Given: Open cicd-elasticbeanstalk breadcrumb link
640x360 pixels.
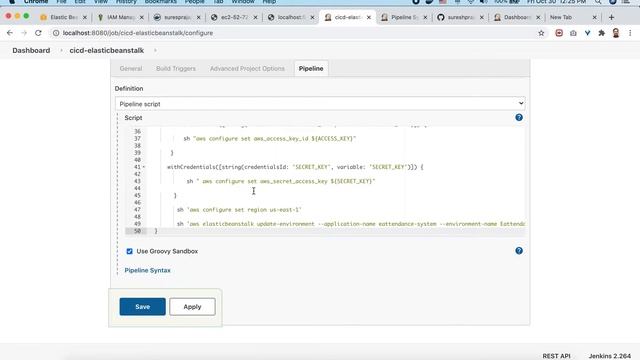Looking at the screenshot, I should [x=107, y=50].
